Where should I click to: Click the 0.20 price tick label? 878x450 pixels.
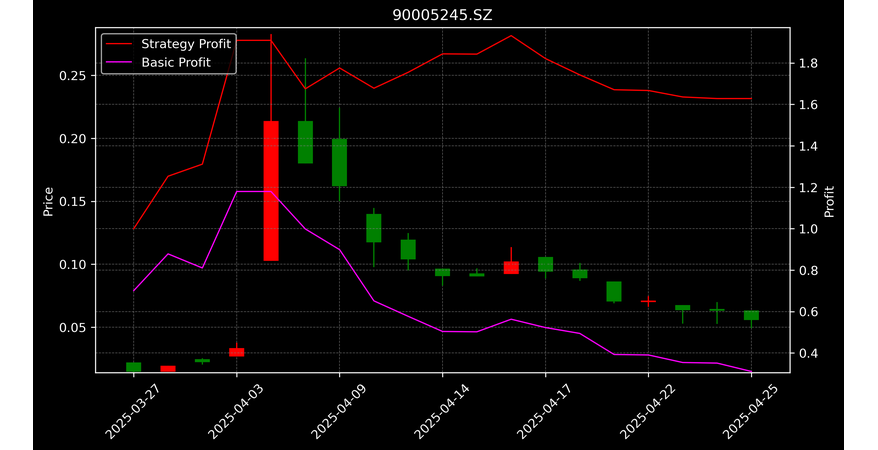[73, 139]
